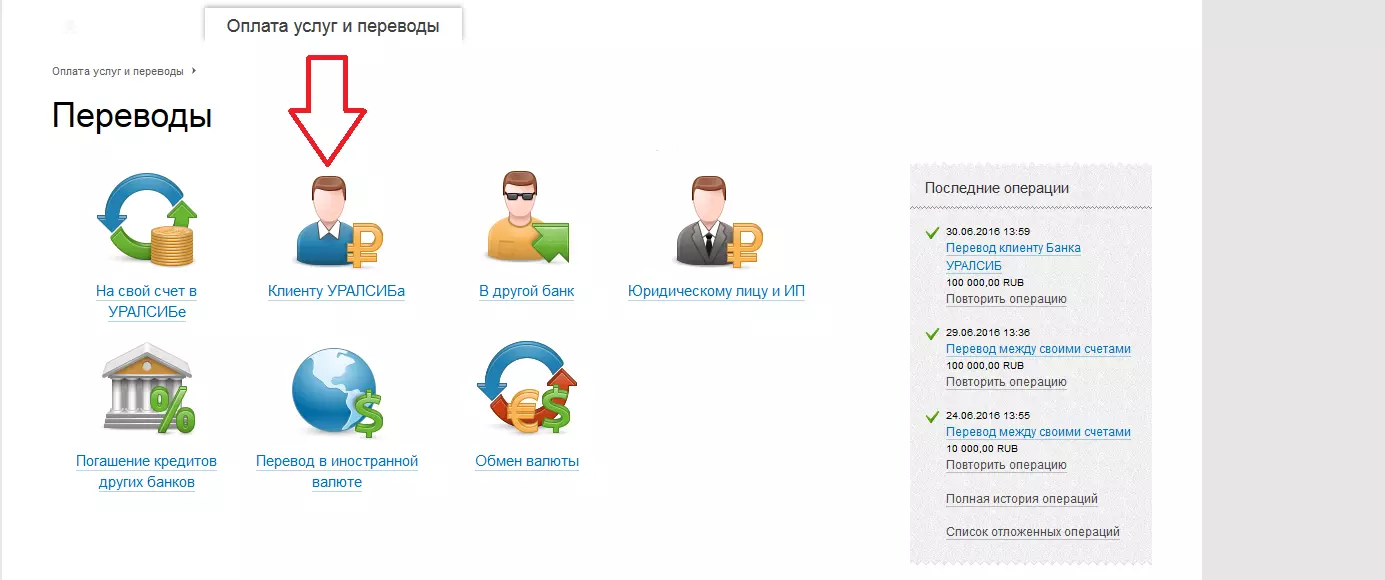Pick the legal entity businessman icon

pyautogui.click(x=717, y=222)
